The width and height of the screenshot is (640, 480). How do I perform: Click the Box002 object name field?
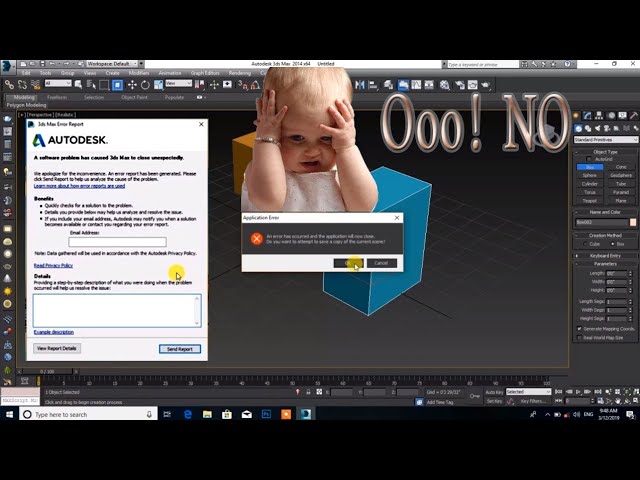coord(602,222)
